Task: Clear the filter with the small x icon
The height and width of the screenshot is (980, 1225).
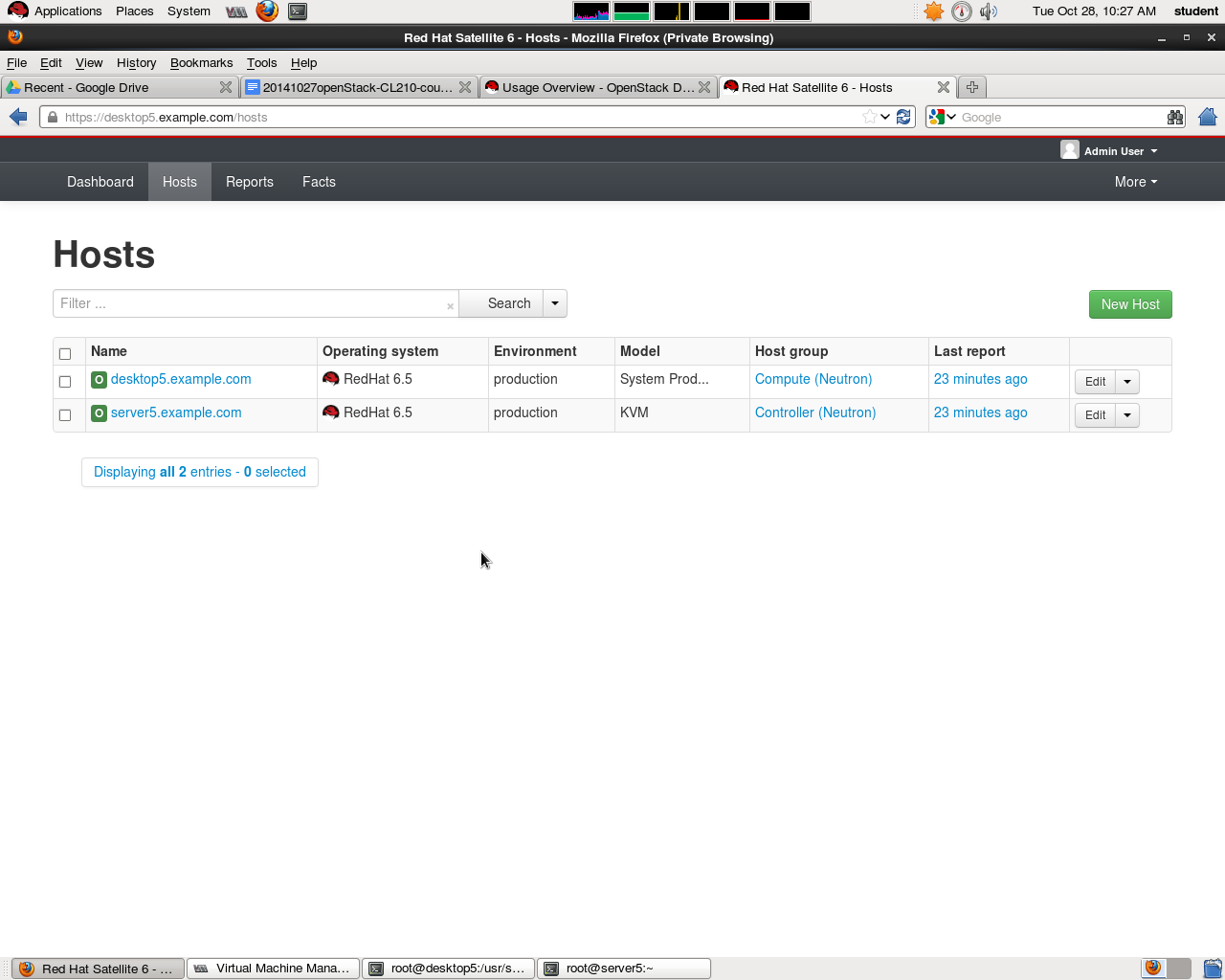Action: (x=450, y=306)
